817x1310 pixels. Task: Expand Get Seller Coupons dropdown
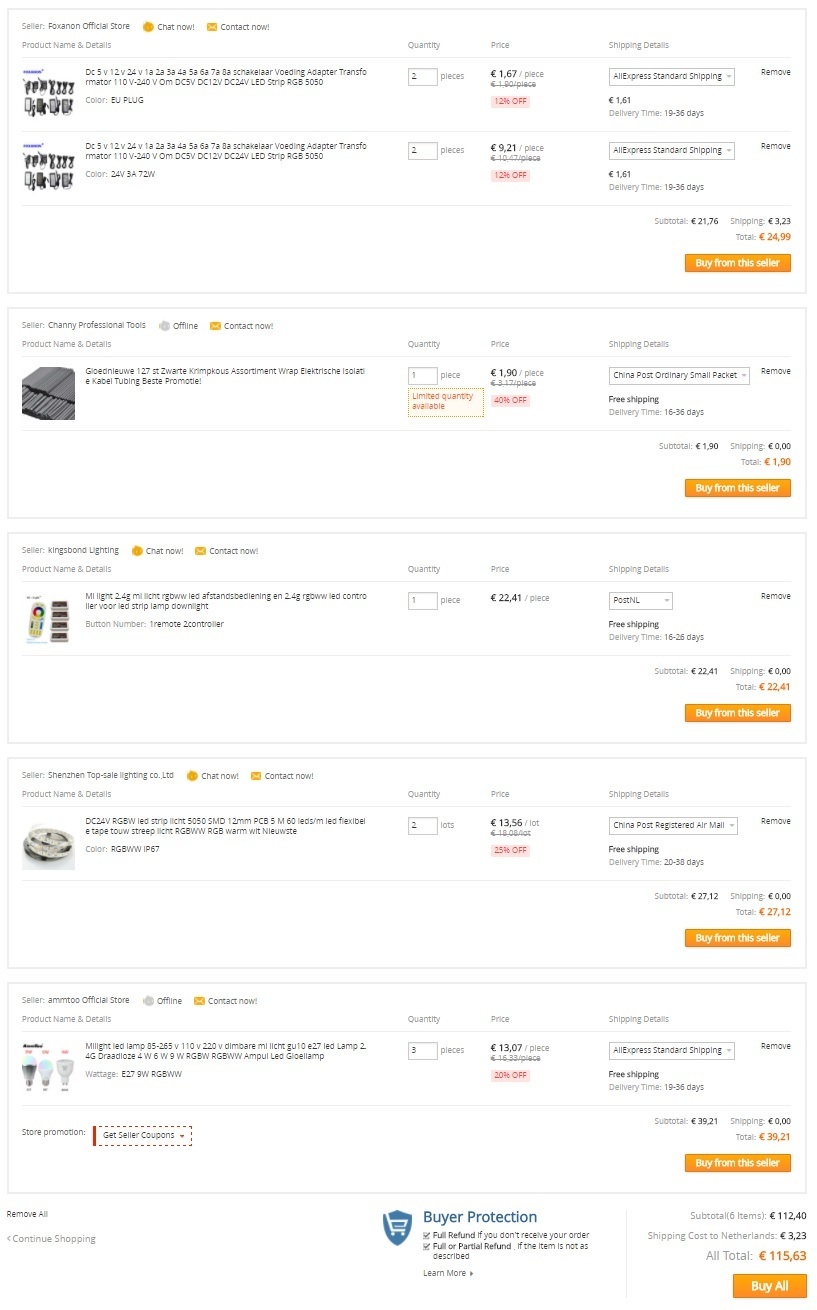(x=144, y=1135)
